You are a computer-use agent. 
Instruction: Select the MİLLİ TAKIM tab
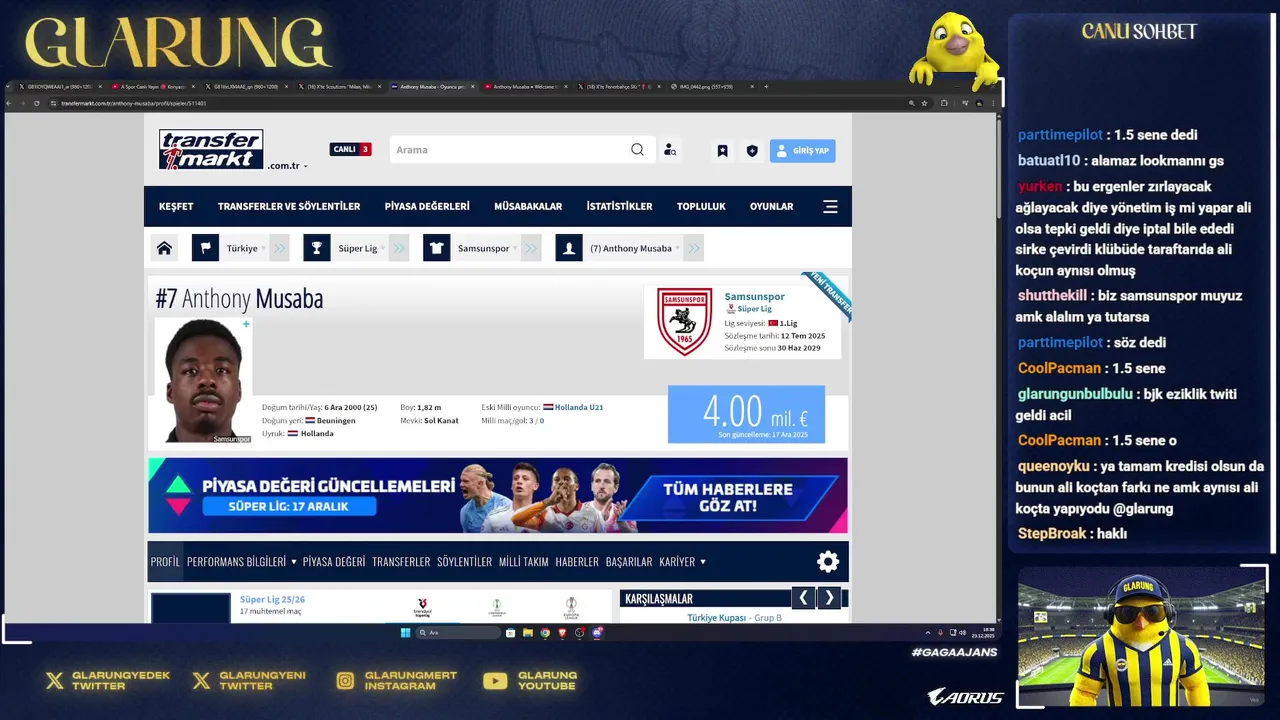click(524, 562)
